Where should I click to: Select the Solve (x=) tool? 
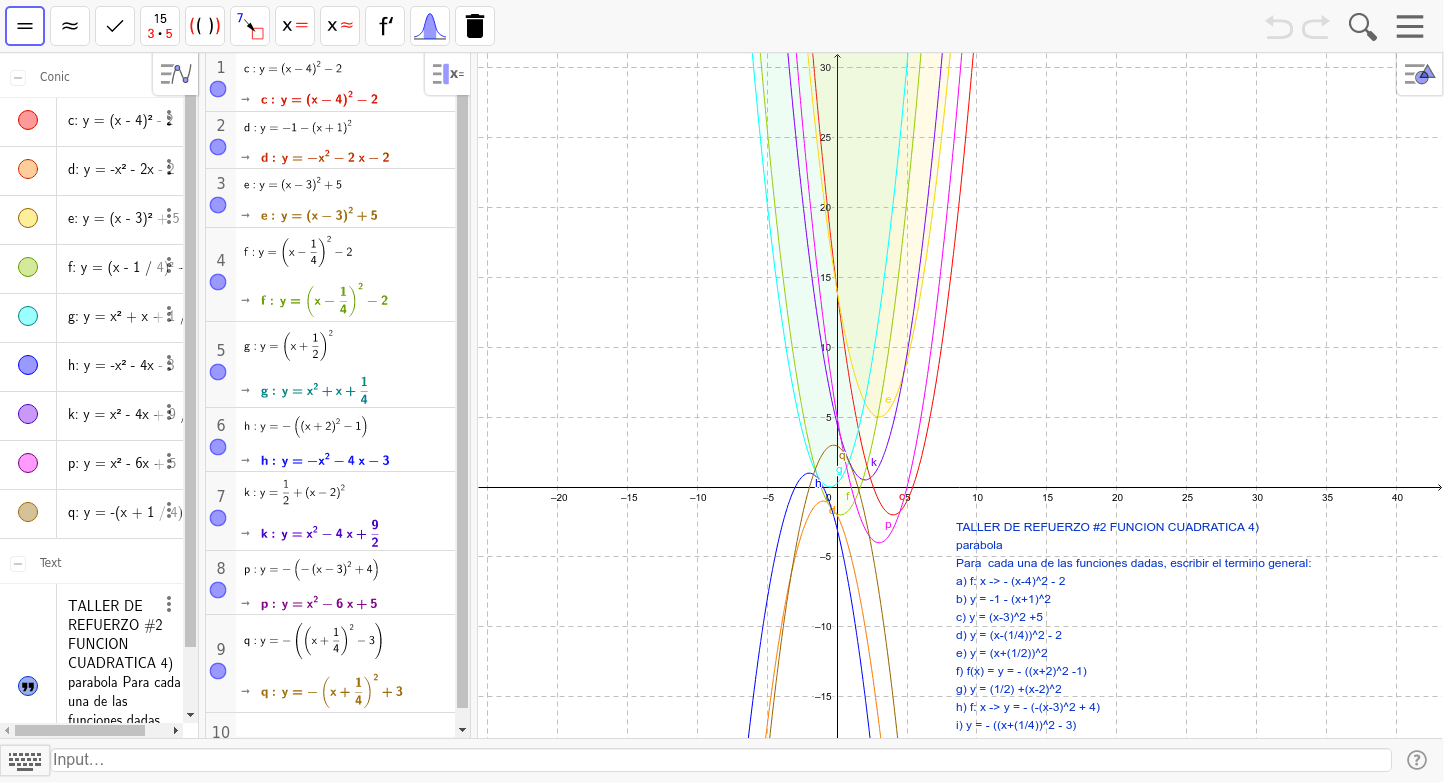click(295, 26)
